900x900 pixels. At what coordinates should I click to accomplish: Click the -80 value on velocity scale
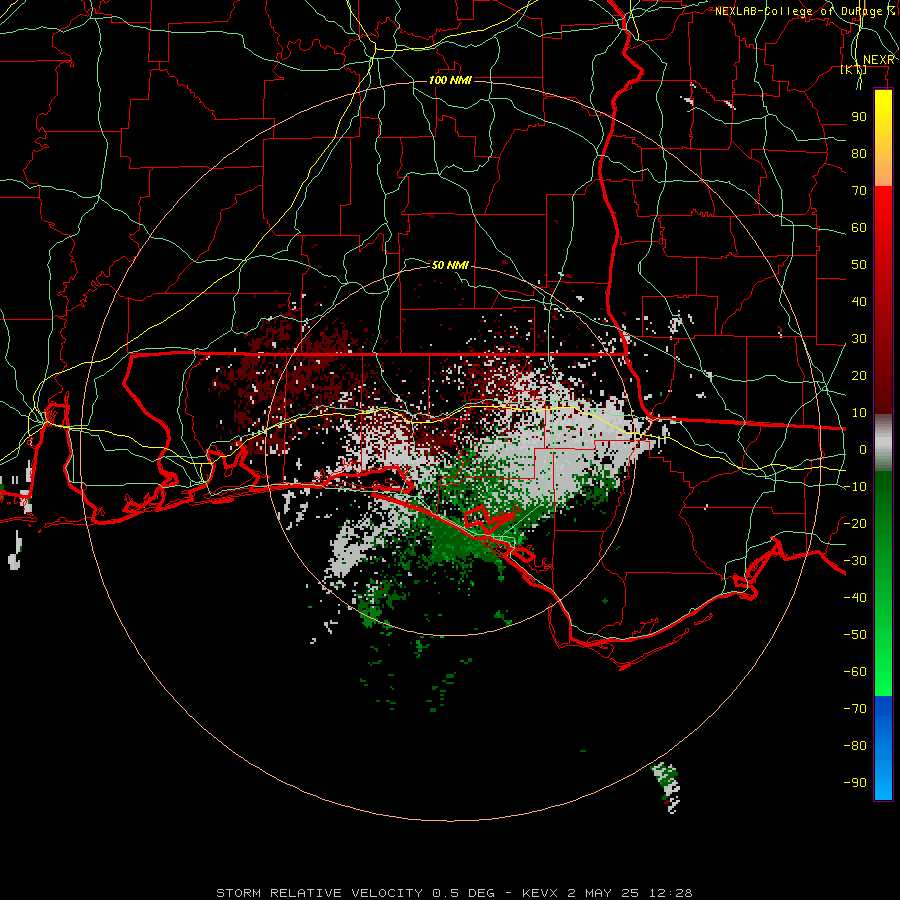(x=856, y=746)
